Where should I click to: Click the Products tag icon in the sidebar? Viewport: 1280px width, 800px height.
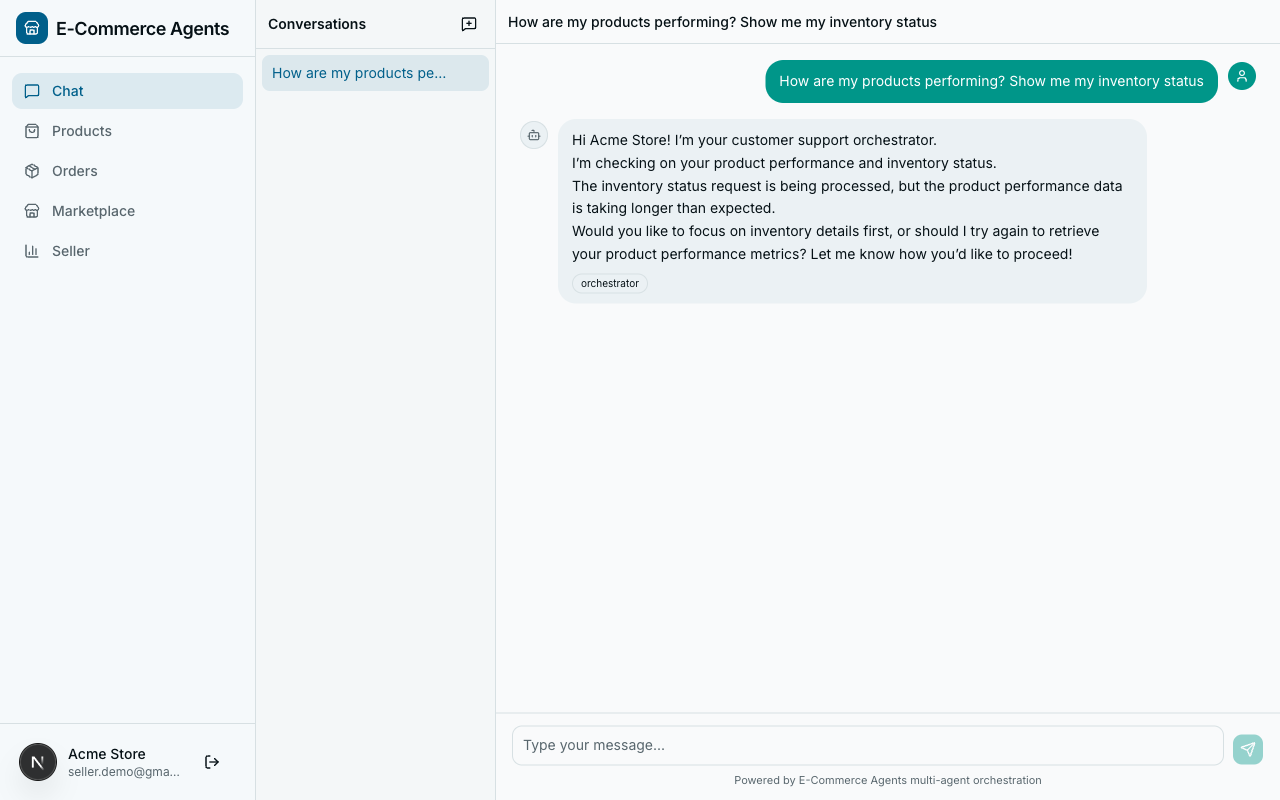pos(33,131)
